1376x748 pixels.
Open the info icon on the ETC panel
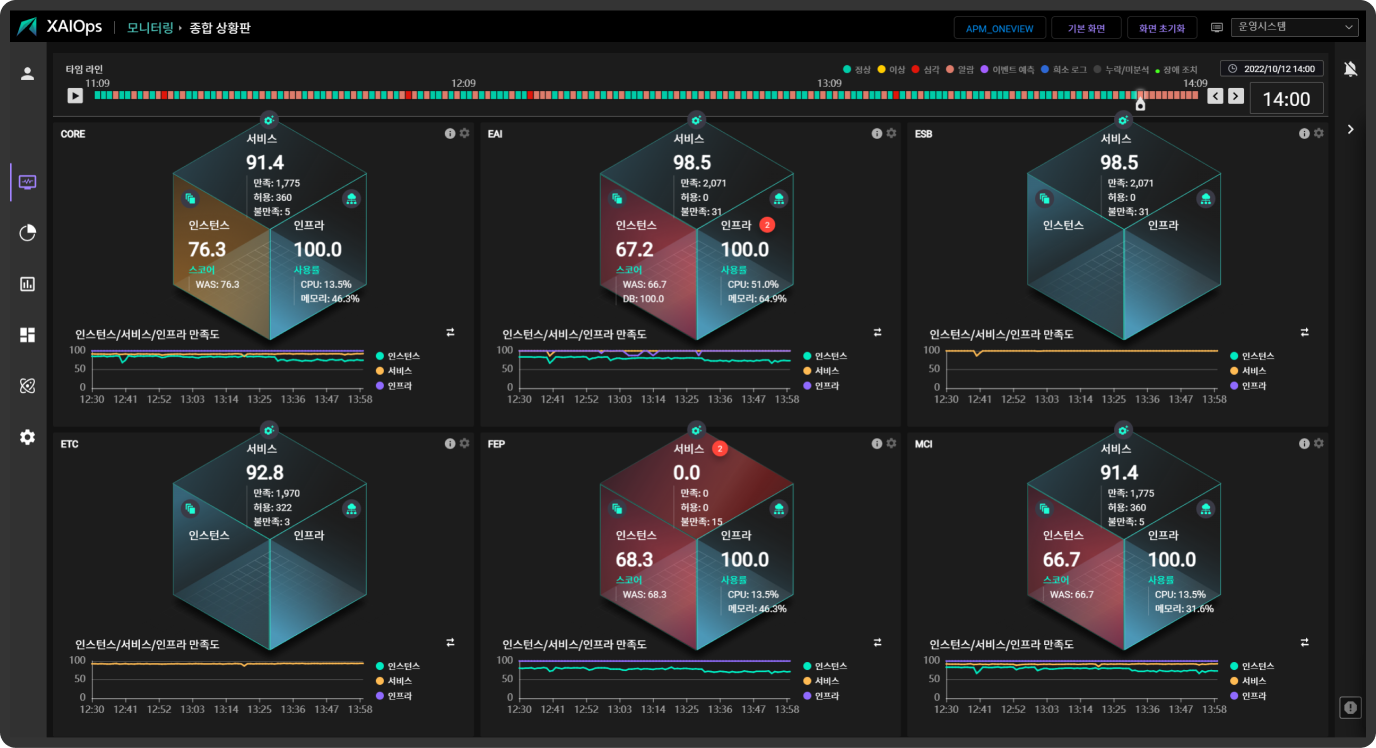(x=450, y=443)
